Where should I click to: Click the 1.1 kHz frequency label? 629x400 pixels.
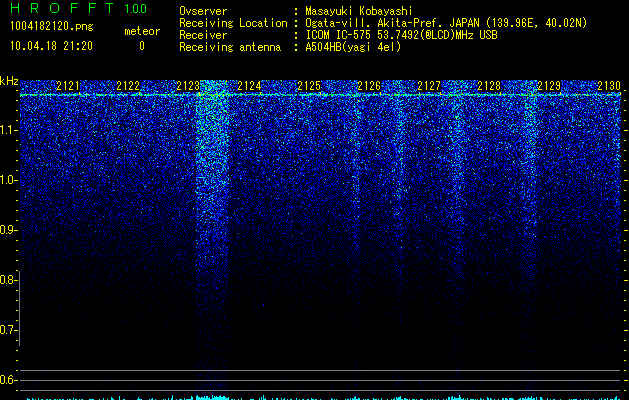click(x=7, y=130)
